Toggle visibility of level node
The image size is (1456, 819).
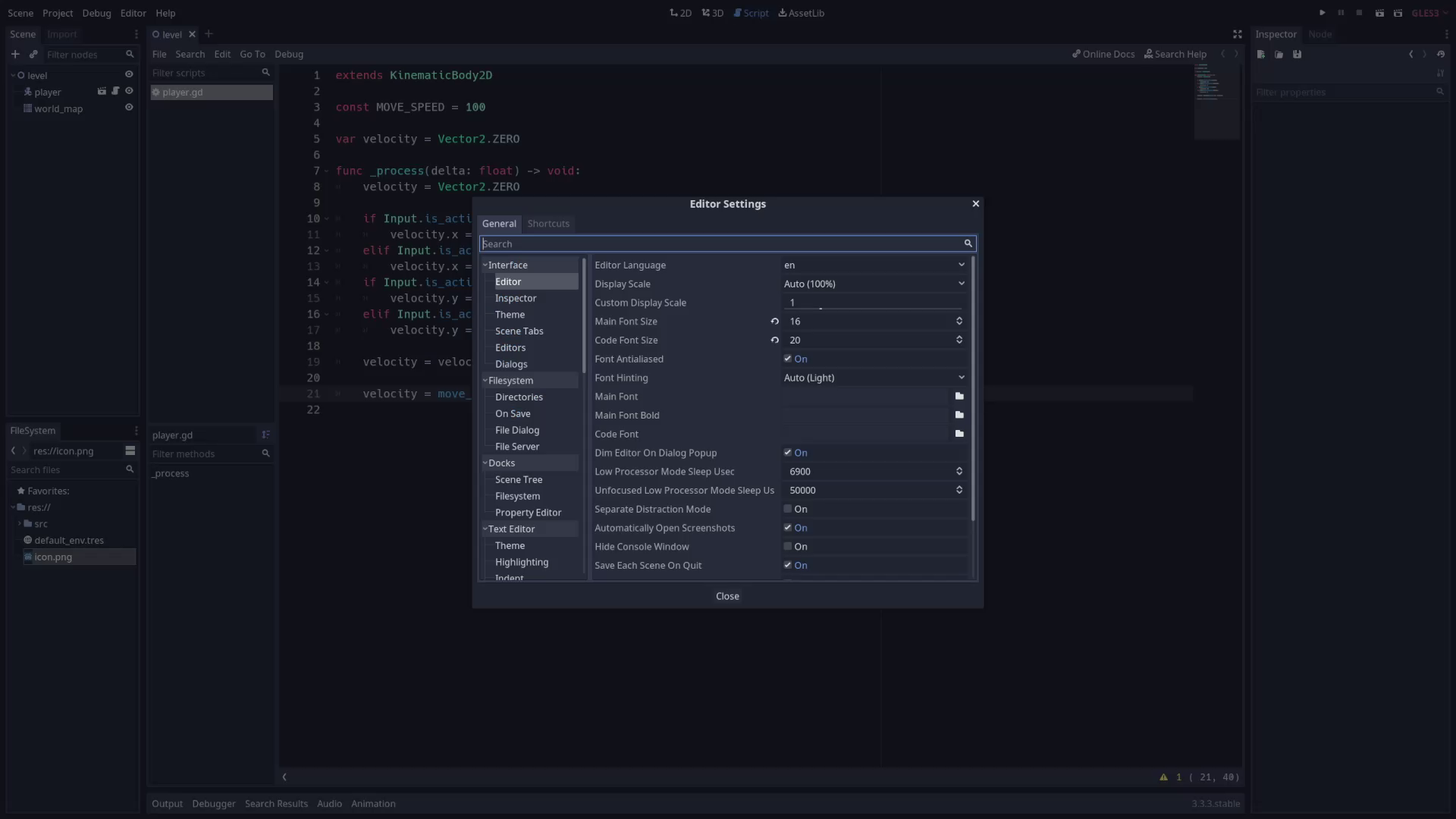[129, 74]
